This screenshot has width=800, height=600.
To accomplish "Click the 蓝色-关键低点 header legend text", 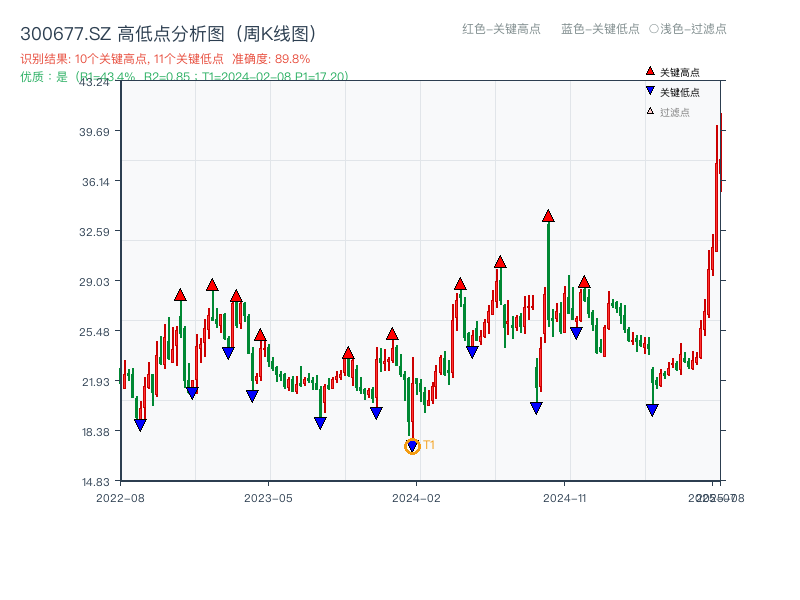I will pos(600,29).
